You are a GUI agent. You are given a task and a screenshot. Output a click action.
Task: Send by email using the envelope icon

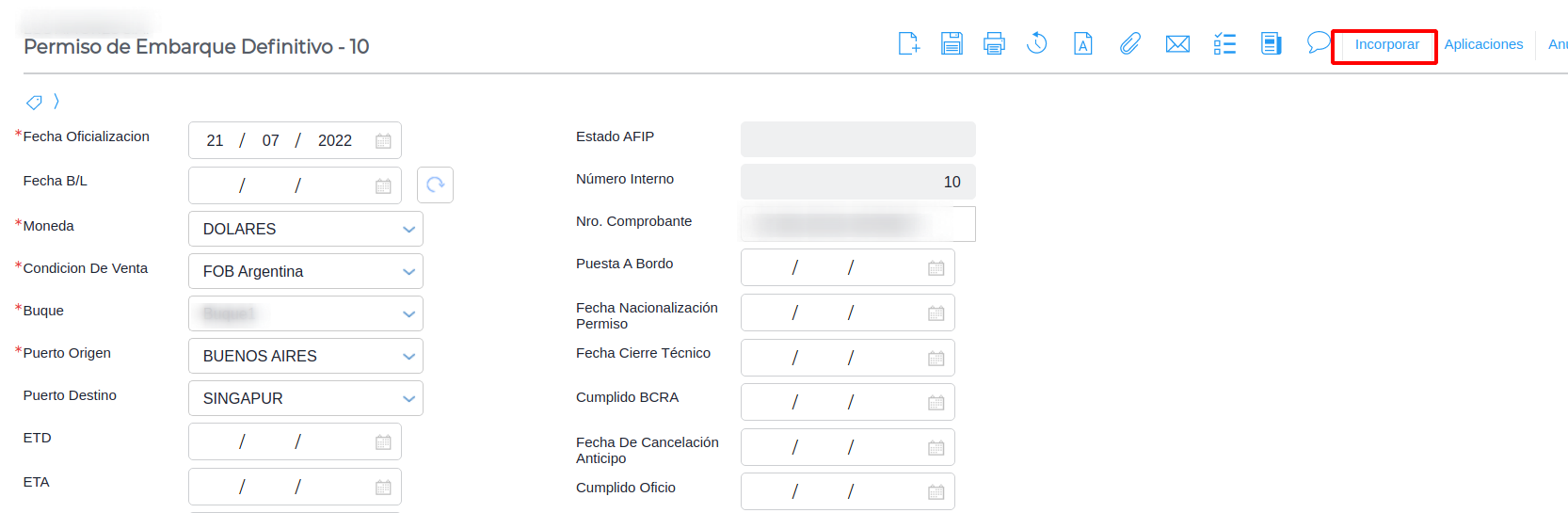[x=1177, y=44]
